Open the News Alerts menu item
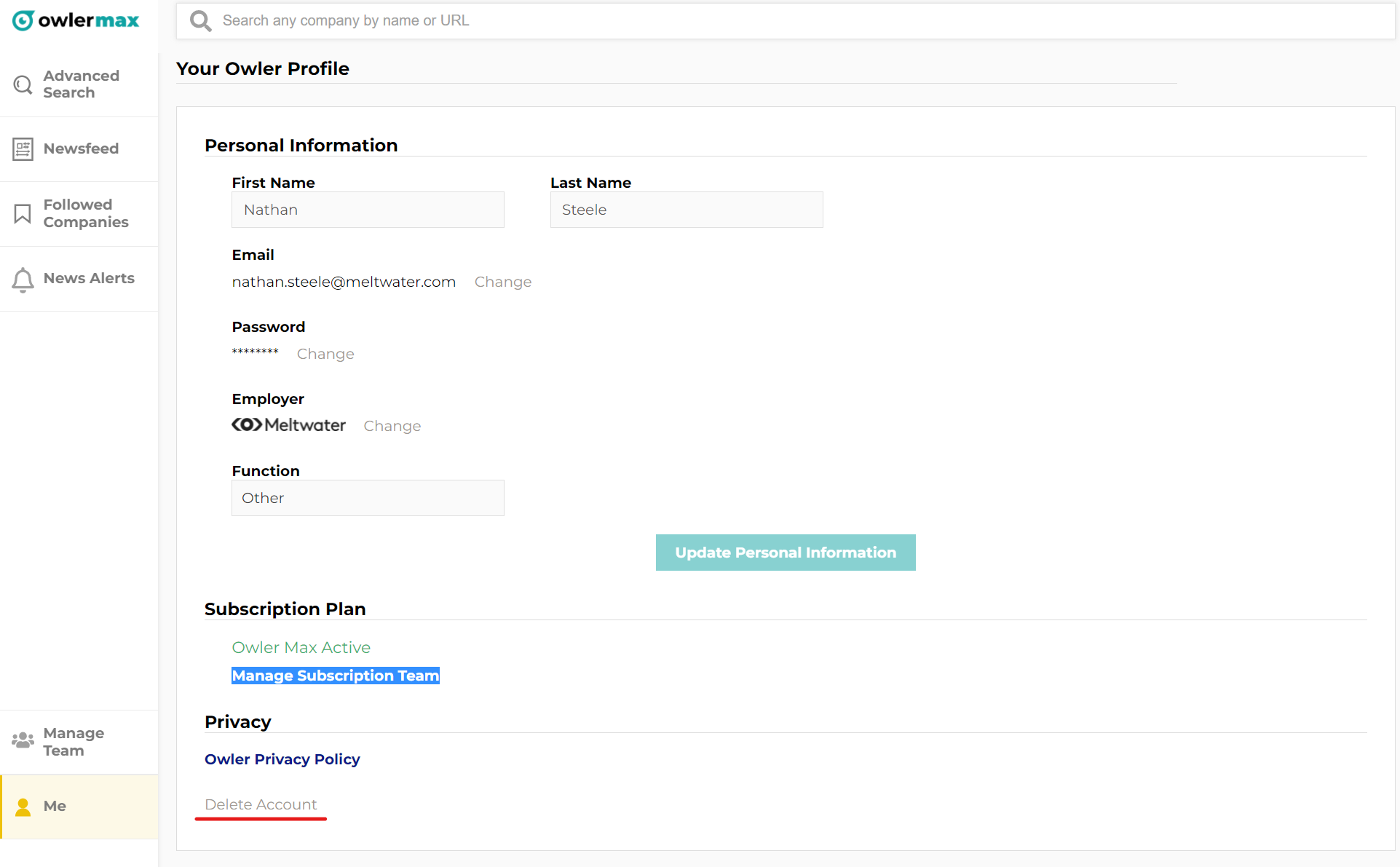 (x=89, y=278)
